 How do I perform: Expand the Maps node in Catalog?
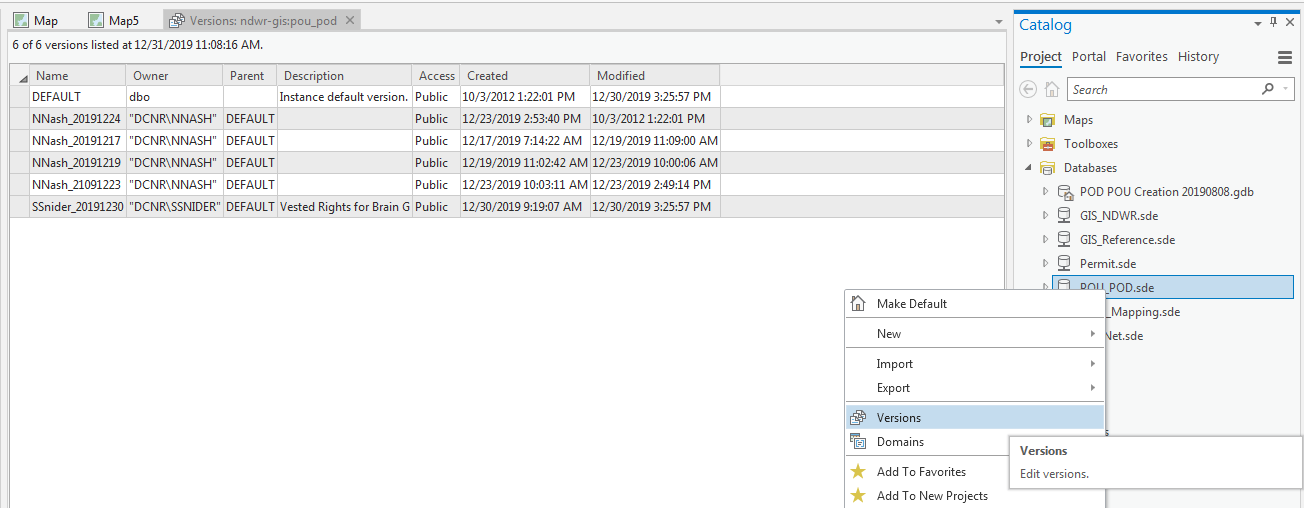[x=1029, y=120]
